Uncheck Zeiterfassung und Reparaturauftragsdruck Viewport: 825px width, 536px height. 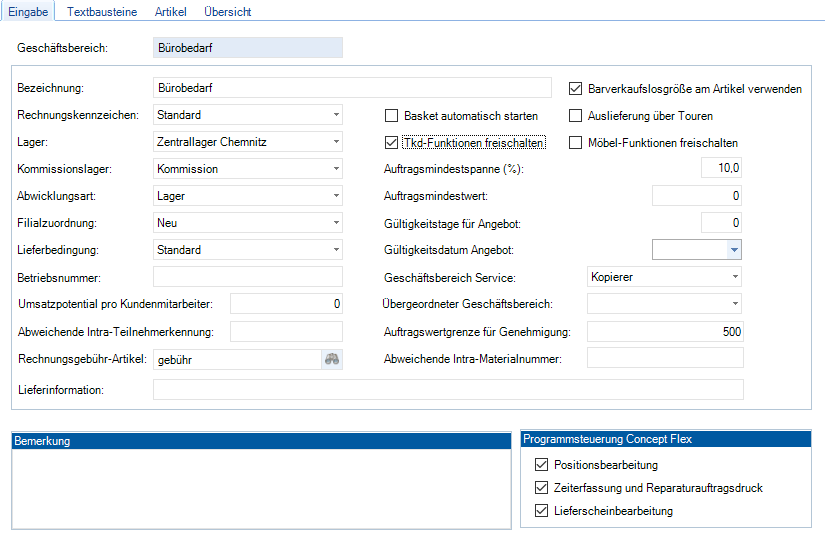click(x=542, y=488)
